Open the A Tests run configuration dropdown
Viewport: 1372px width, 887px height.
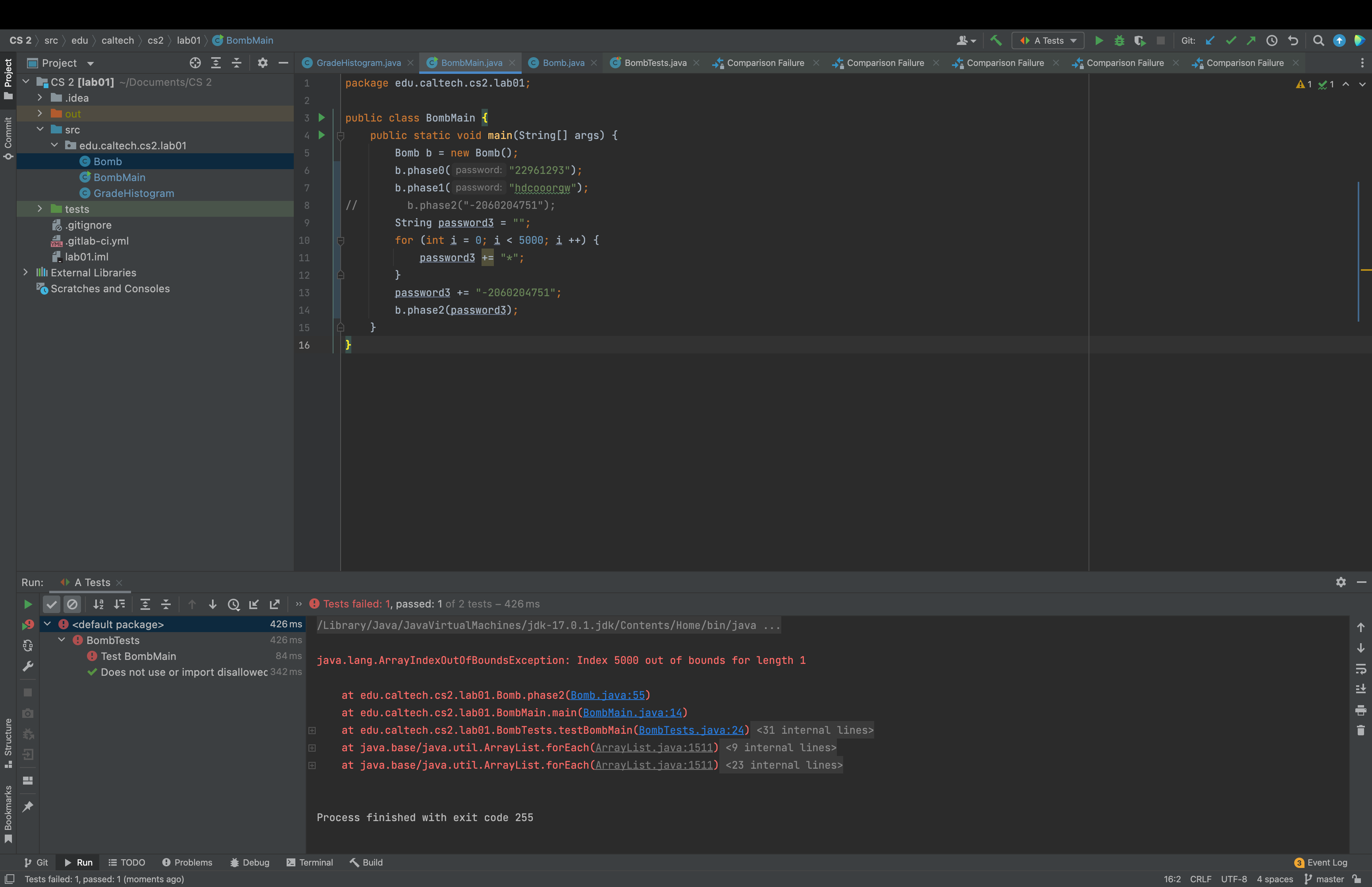1048,40
